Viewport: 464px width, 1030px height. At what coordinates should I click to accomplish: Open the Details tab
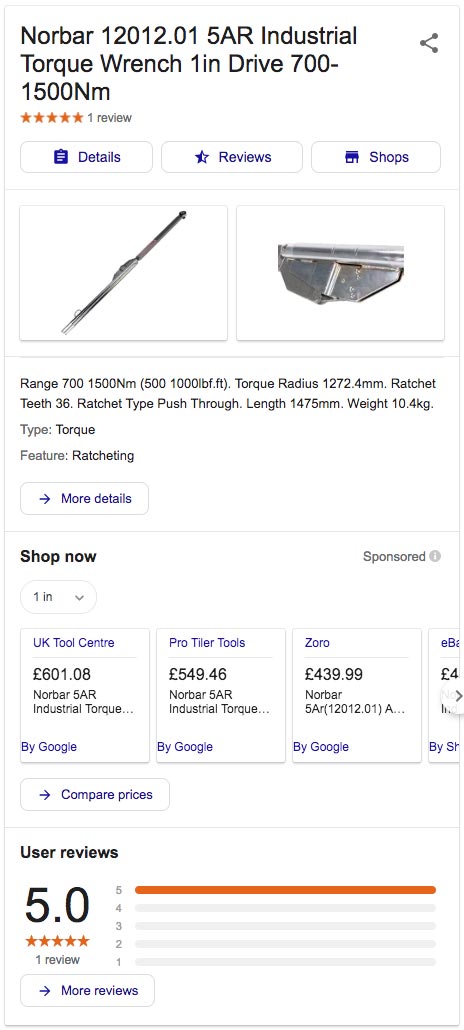[86, 157]
